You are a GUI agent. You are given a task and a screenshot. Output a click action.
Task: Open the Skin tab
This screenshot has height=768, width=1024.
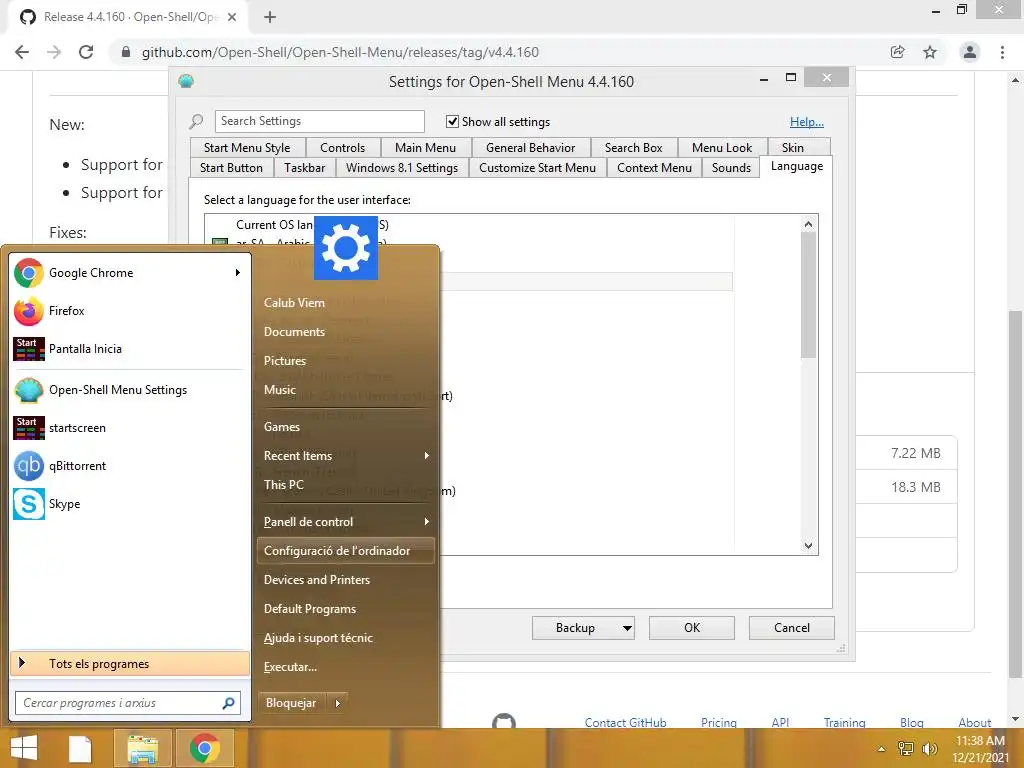click(793, 148)
